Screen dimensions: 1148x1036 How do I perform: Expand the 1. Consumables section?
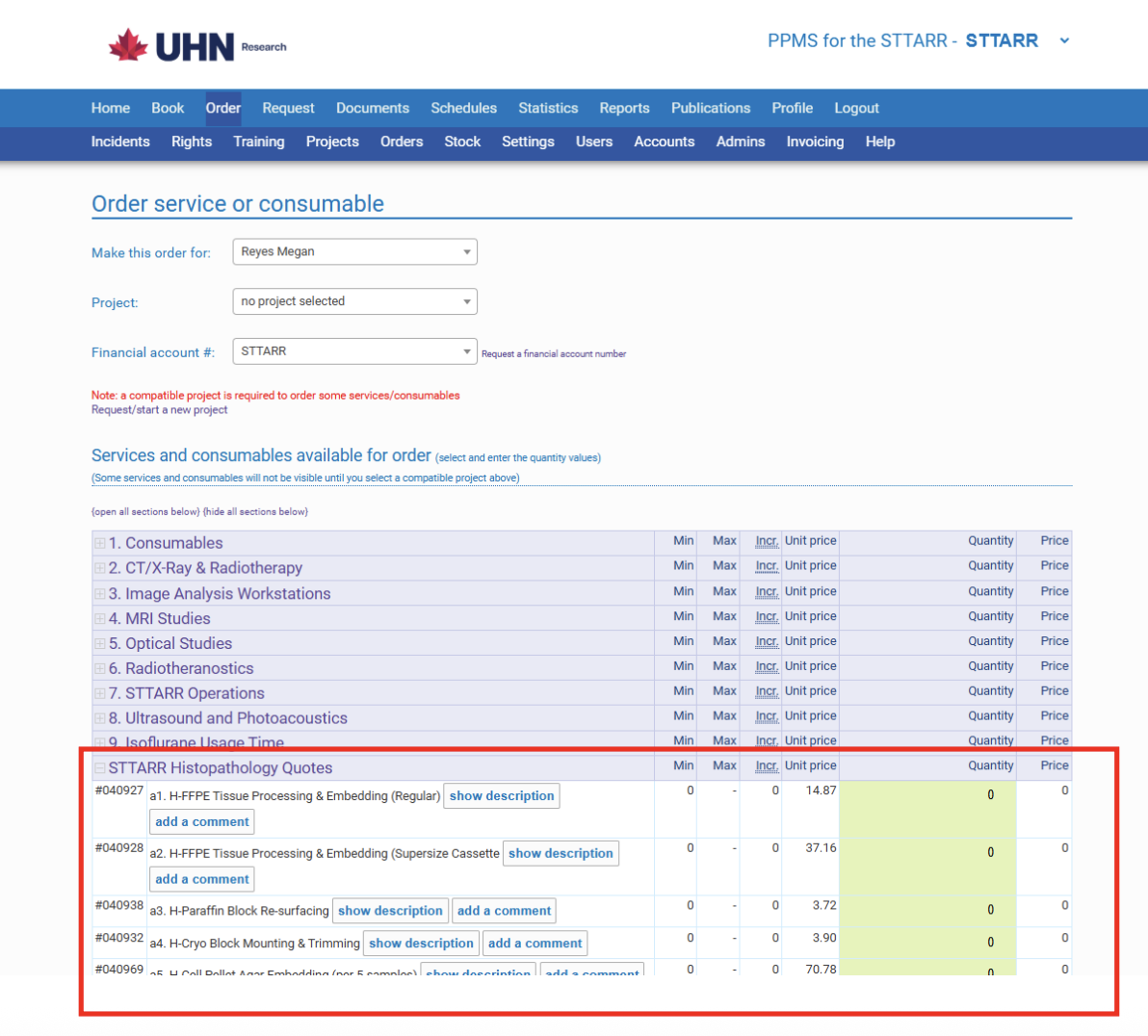[99, 543]
